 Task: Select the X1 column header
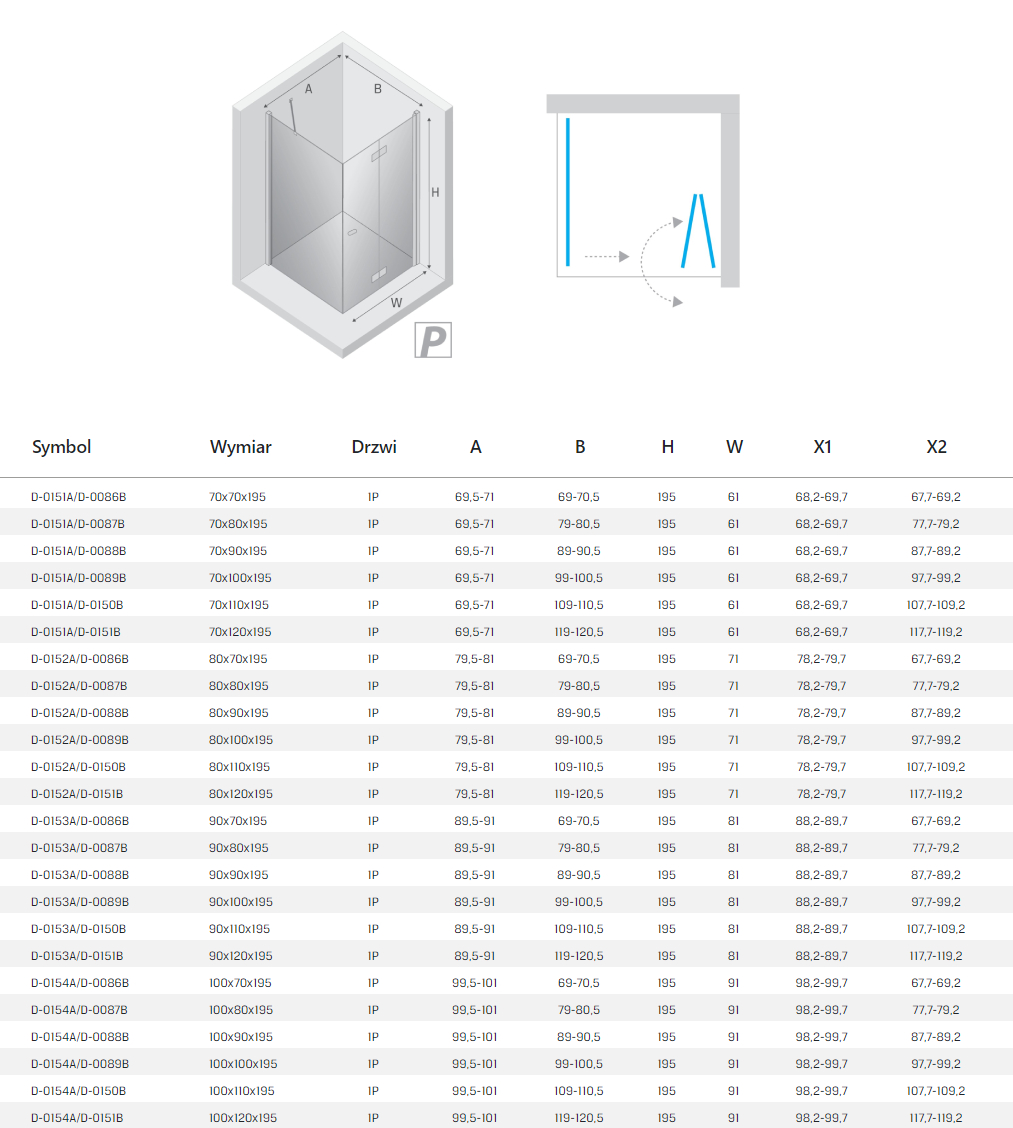(x=822, y=447)
